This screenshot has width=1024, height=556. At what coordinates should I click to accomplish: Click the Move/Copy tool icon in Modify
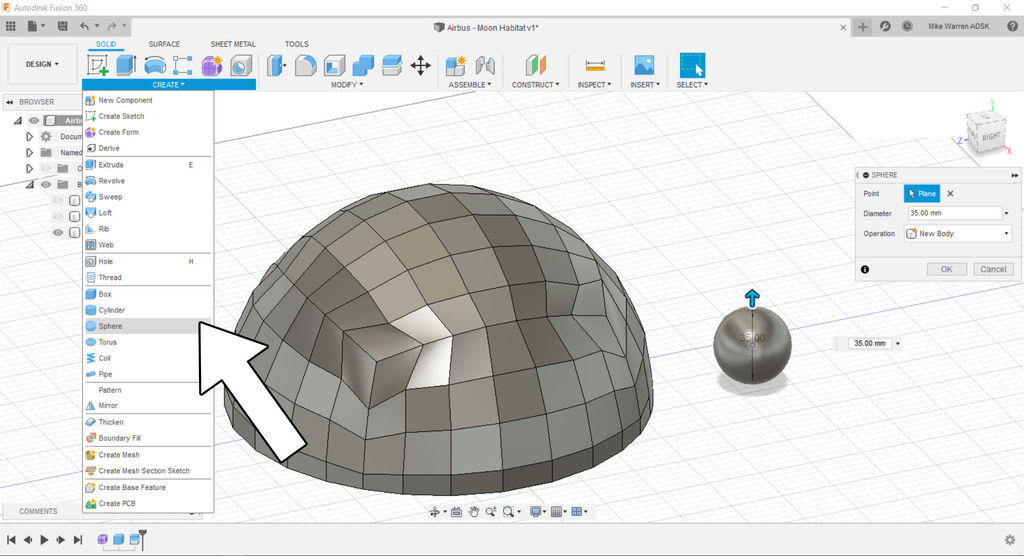[x=421, y=66]
